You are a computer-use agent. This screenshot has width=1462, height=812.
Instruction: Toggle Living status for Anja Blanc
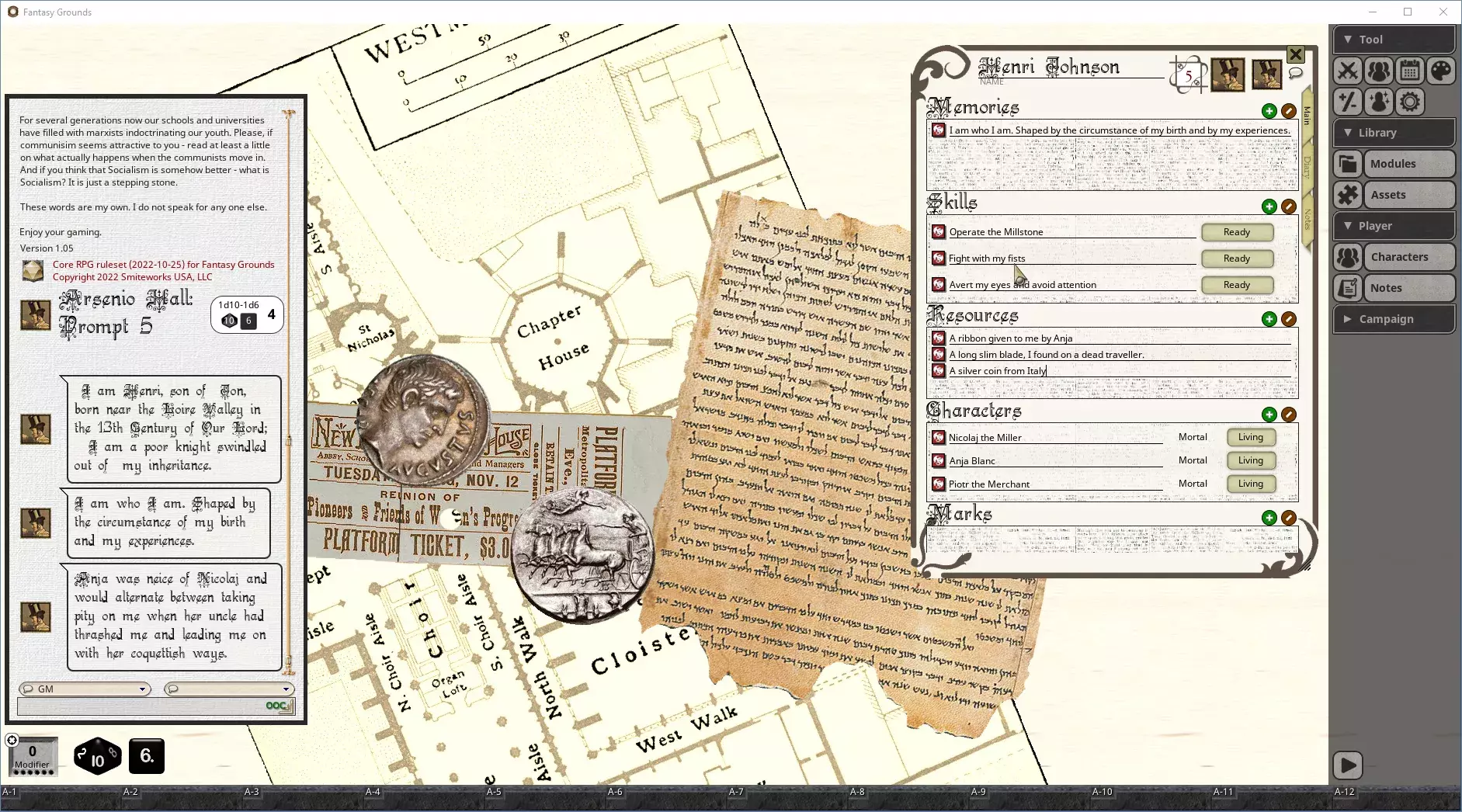1251,460
